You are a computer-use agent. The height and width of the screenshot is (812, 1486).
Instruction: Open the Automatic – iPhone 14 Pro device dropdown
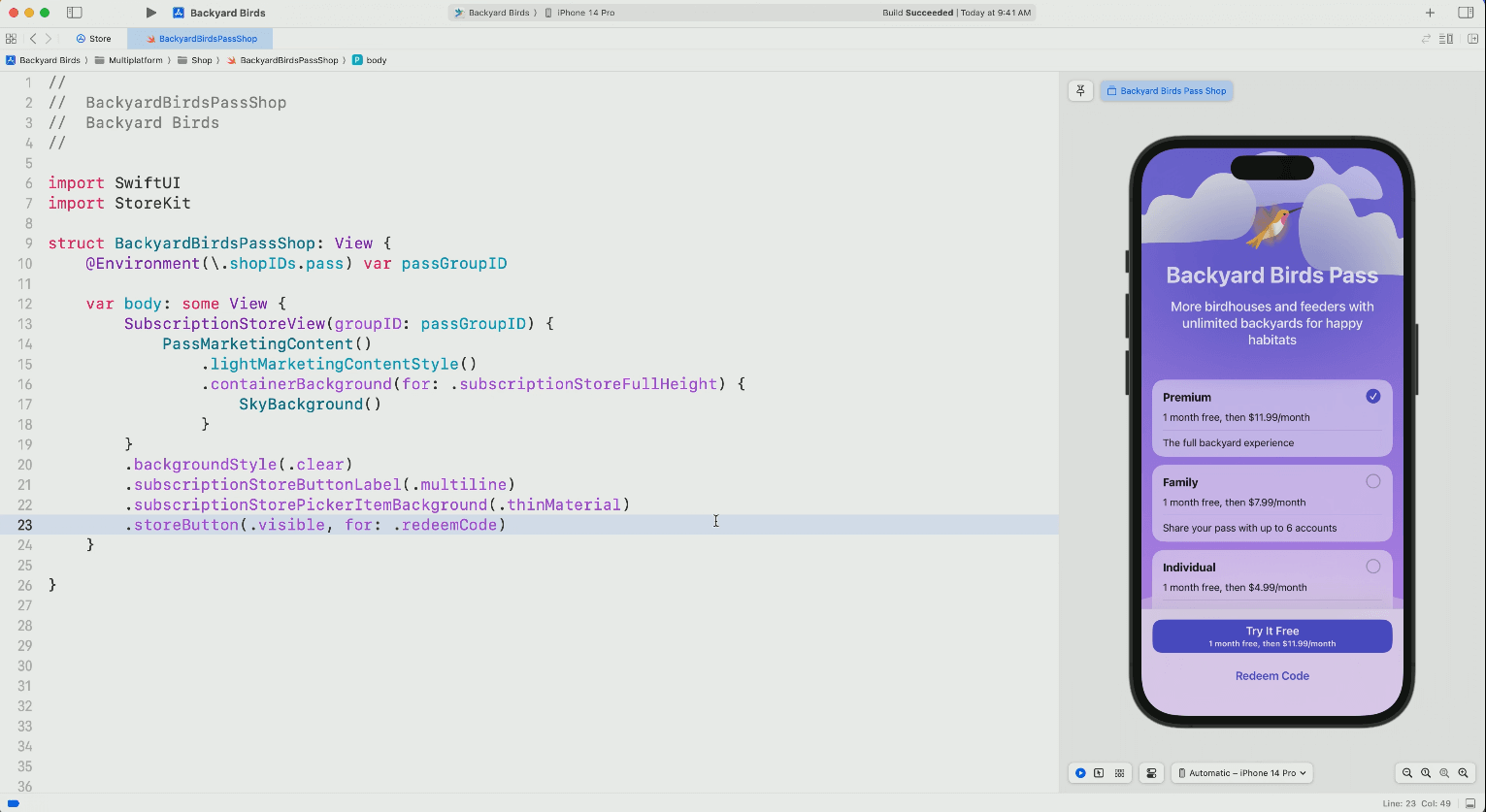point(1242,773)
